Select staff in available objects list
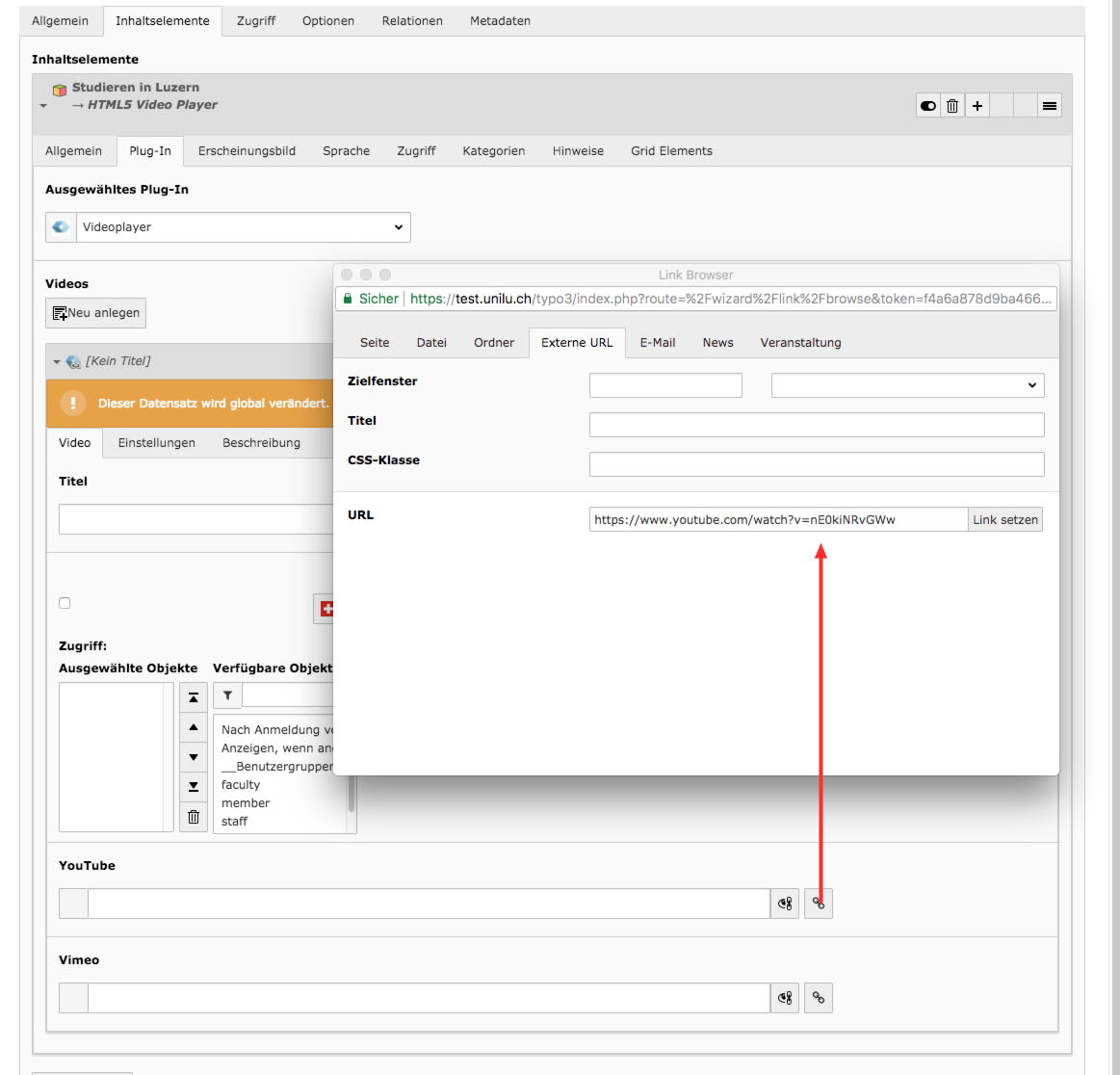The width and height of the screenshot is (1120, 1075). [234, 822]
